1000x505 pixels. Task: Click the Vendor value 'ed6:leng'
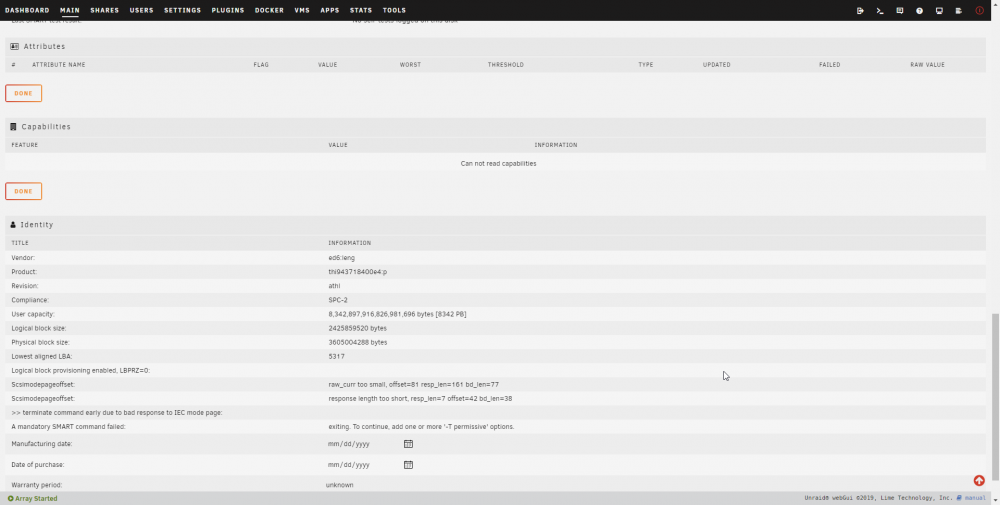pos(341,258)
